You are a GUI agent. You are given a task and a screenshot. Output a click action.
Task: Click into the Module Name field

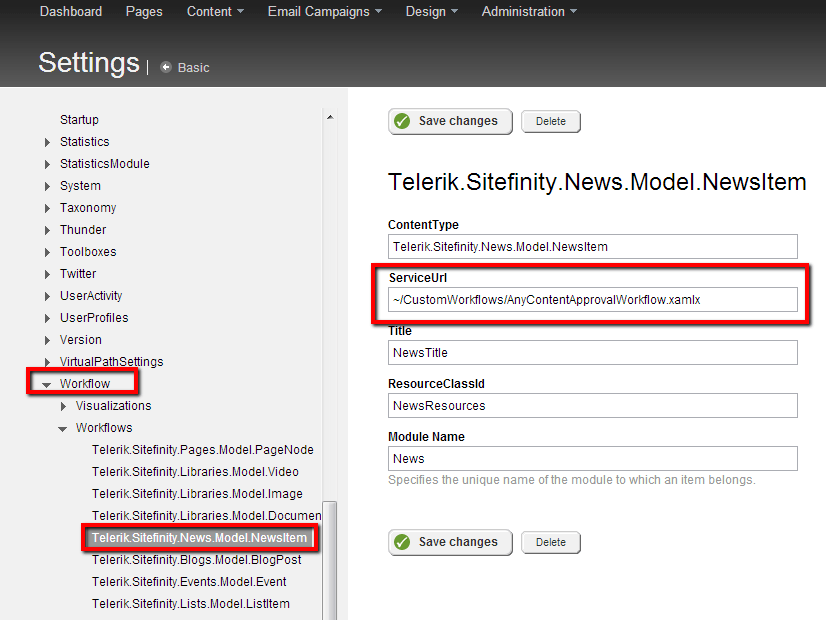coord(592,458)
